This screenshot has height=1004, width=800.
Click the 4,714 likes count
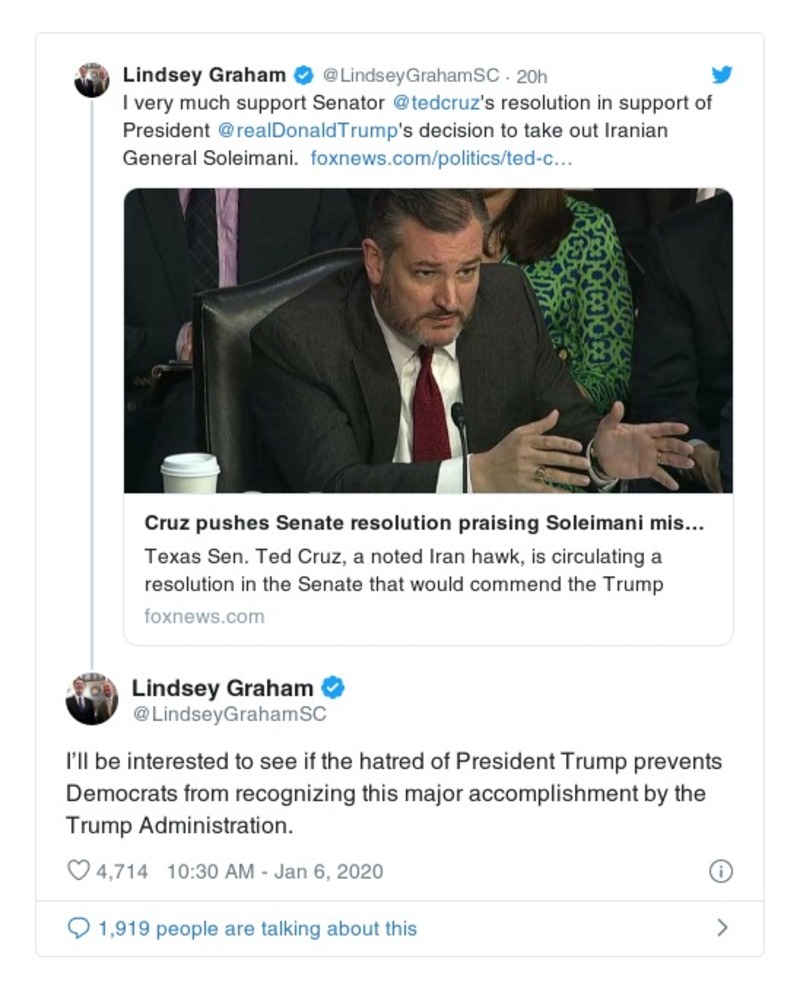(x=122, y=871)
